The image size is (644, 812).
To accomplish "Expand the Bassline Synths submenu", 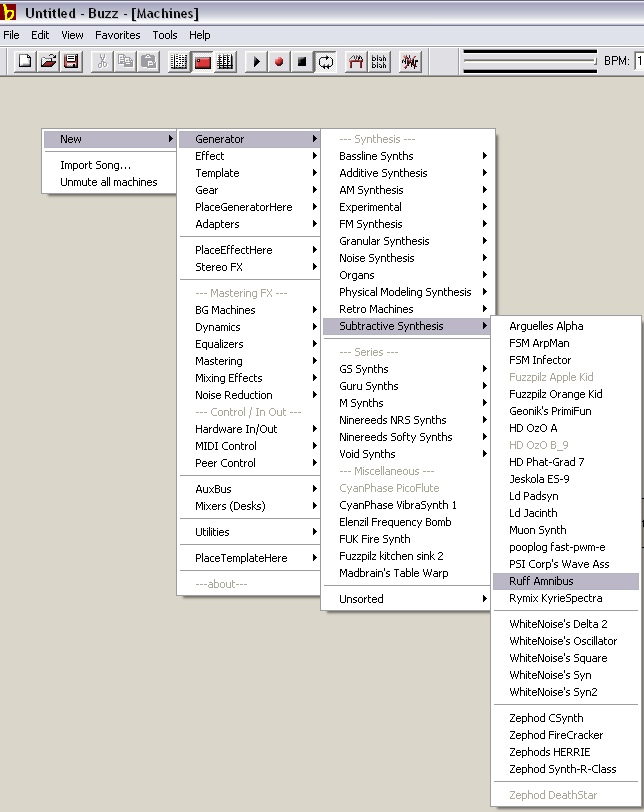I will coord(406,156).
